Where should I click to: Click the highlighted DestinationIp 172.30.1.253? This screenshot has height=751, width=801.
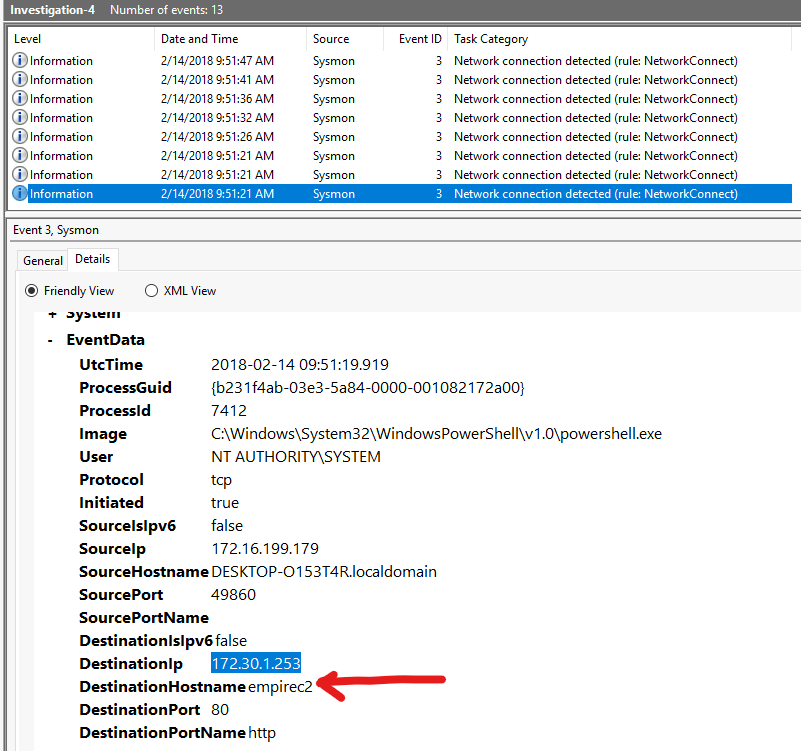point(256,663)
